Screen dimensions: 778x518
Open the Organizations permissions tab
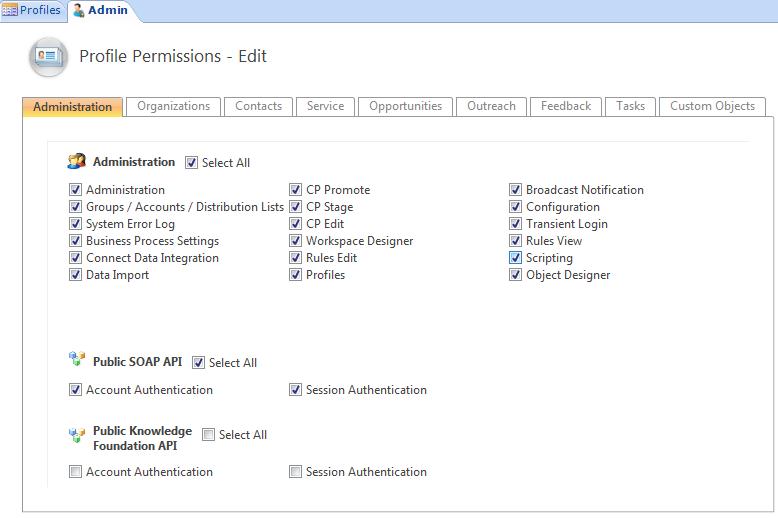(x=173, y=106)
